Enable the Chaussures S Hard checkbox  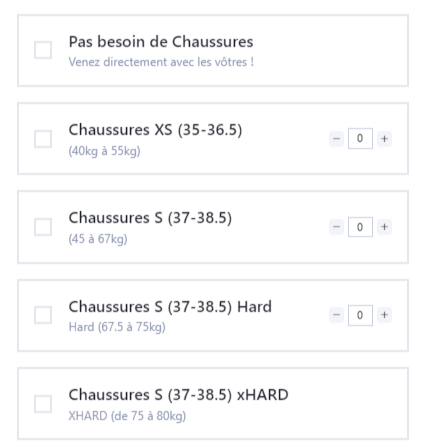(x=43, y=315)
